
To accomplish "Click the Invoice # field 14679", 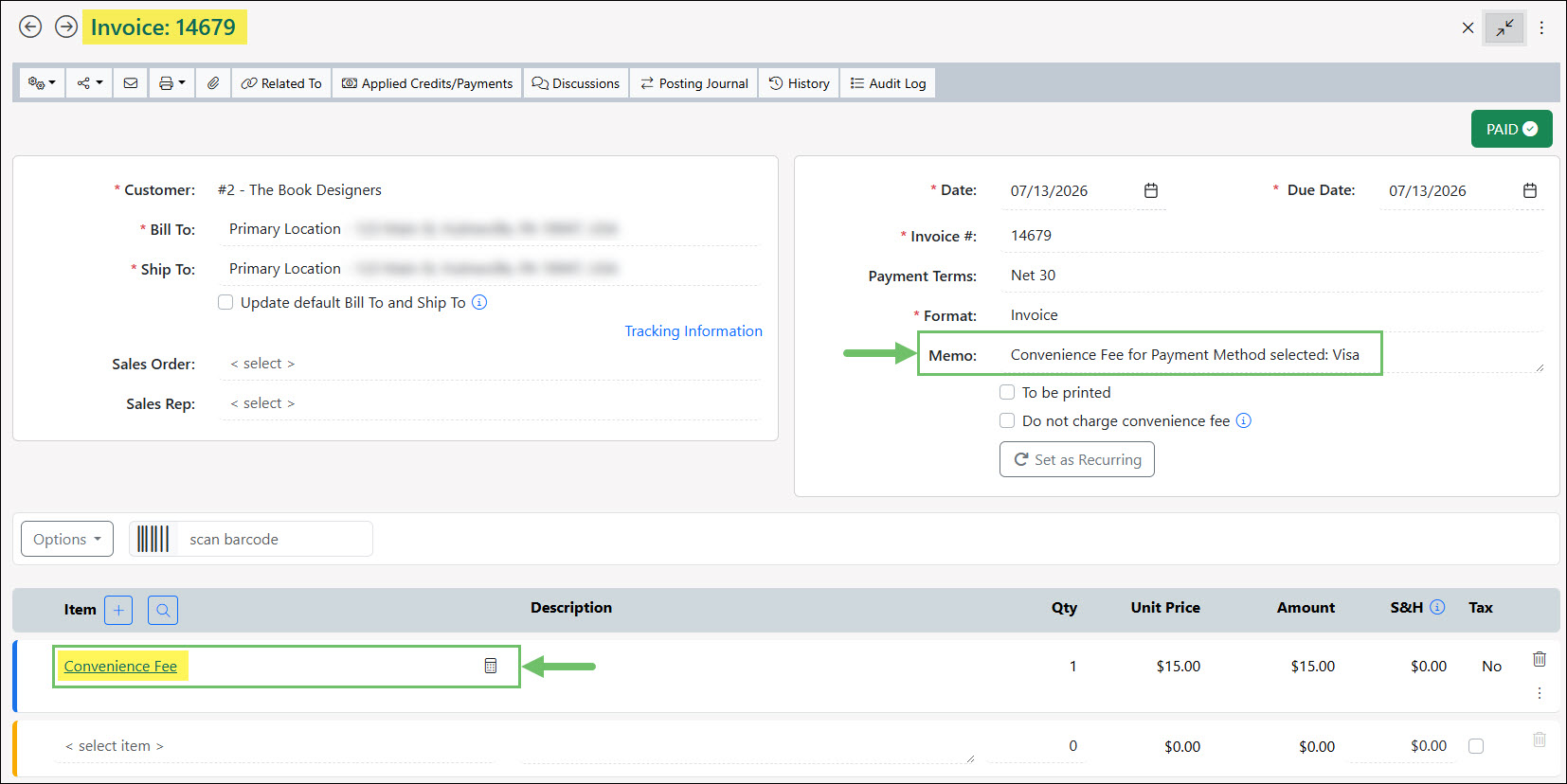I will (1272, 236).
